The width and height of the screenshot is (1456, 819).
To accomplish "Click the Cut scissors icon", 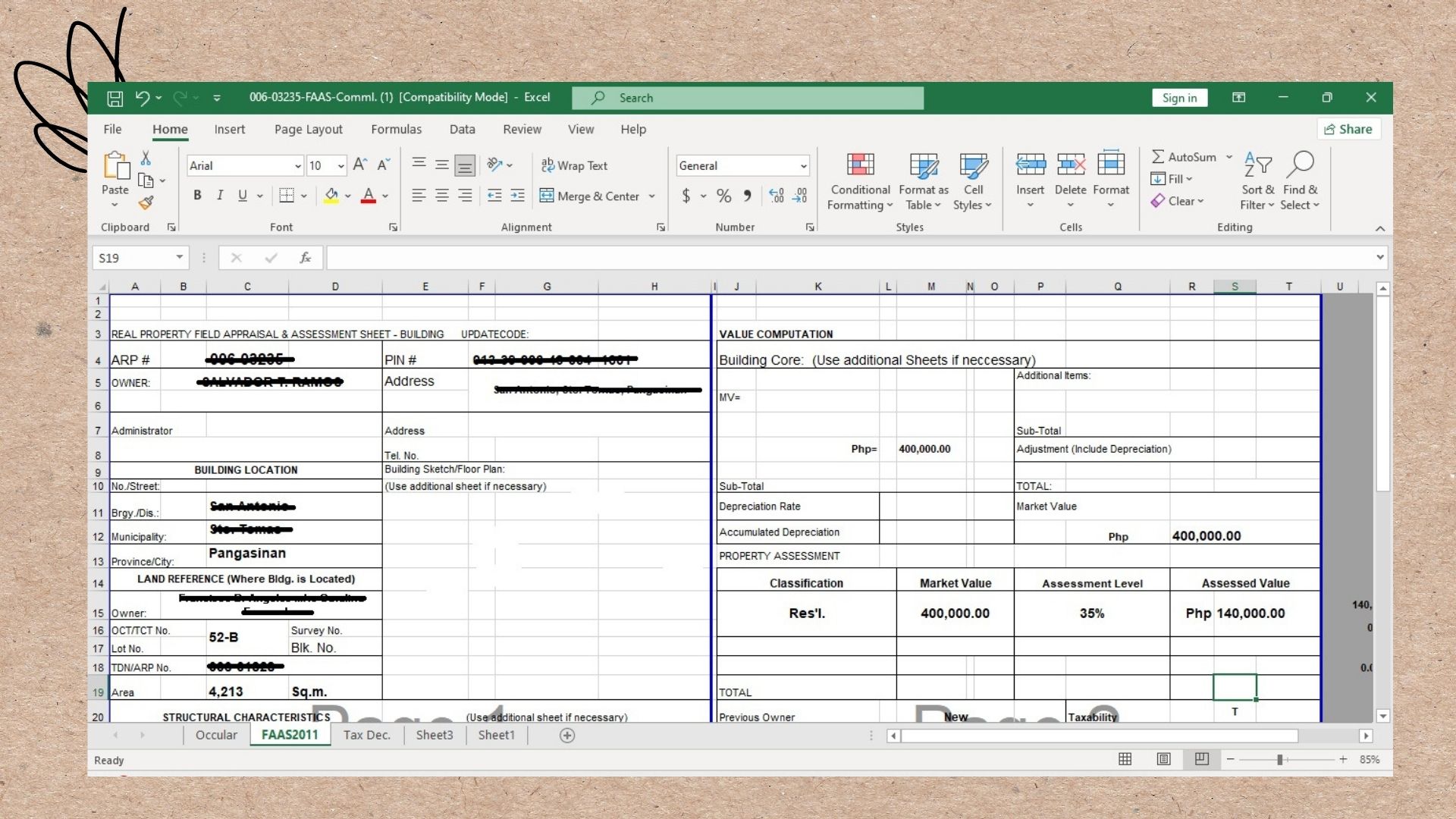I will tap(146, 158).
